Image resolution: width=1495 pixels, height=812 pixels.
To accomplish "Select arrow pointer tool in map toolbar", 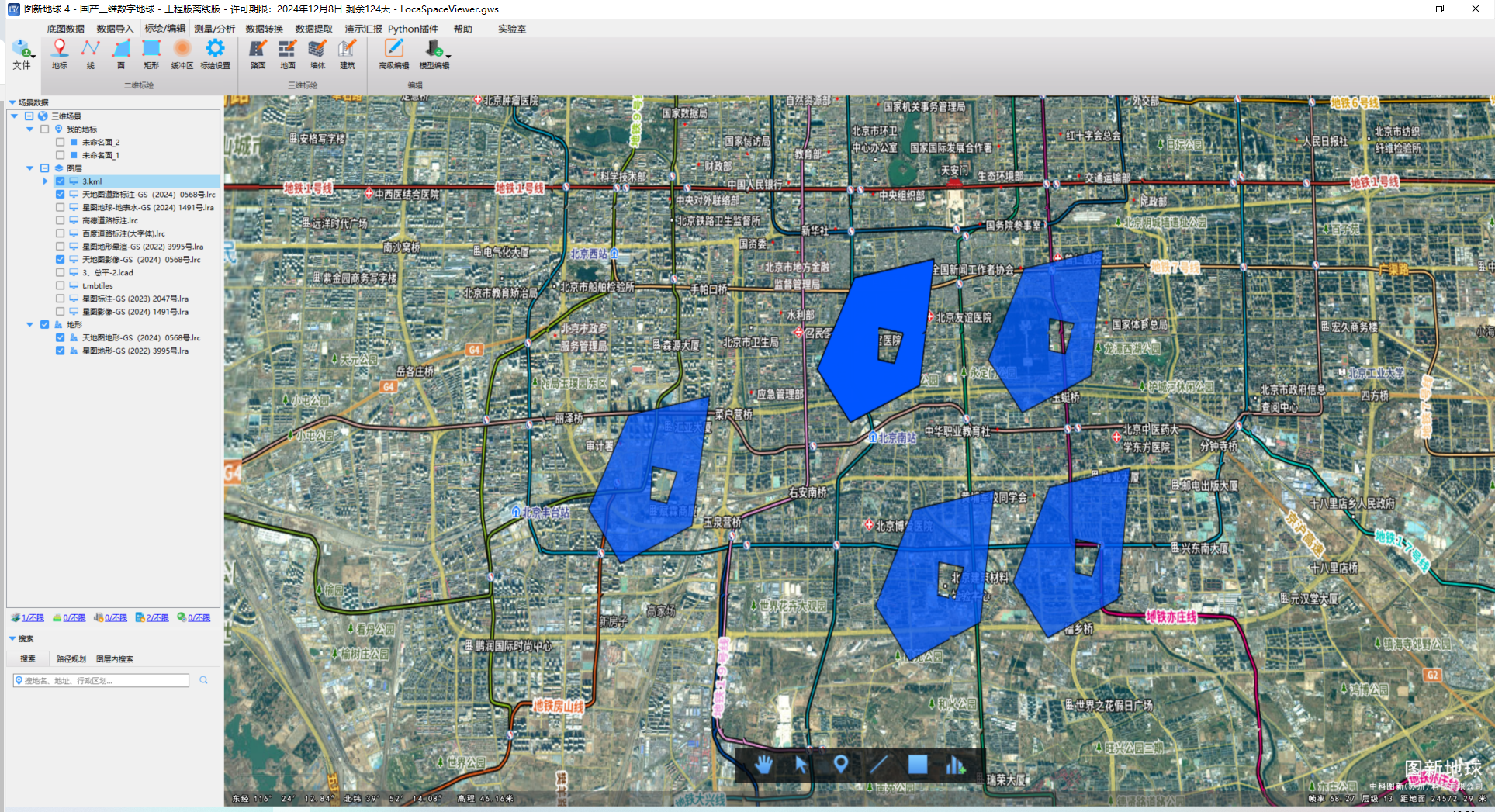I will coord(801,765).
